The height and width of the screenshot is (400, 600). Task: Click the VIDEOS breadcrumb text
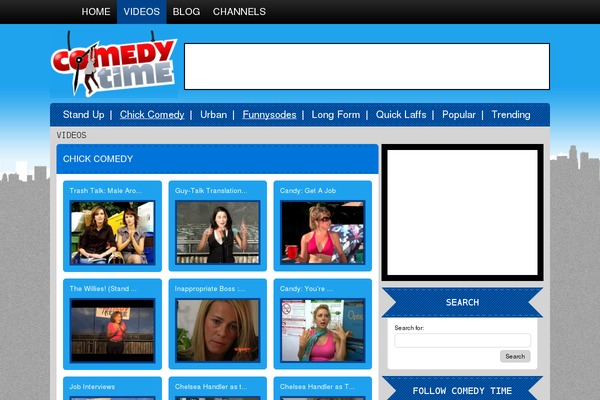[72, 135]
